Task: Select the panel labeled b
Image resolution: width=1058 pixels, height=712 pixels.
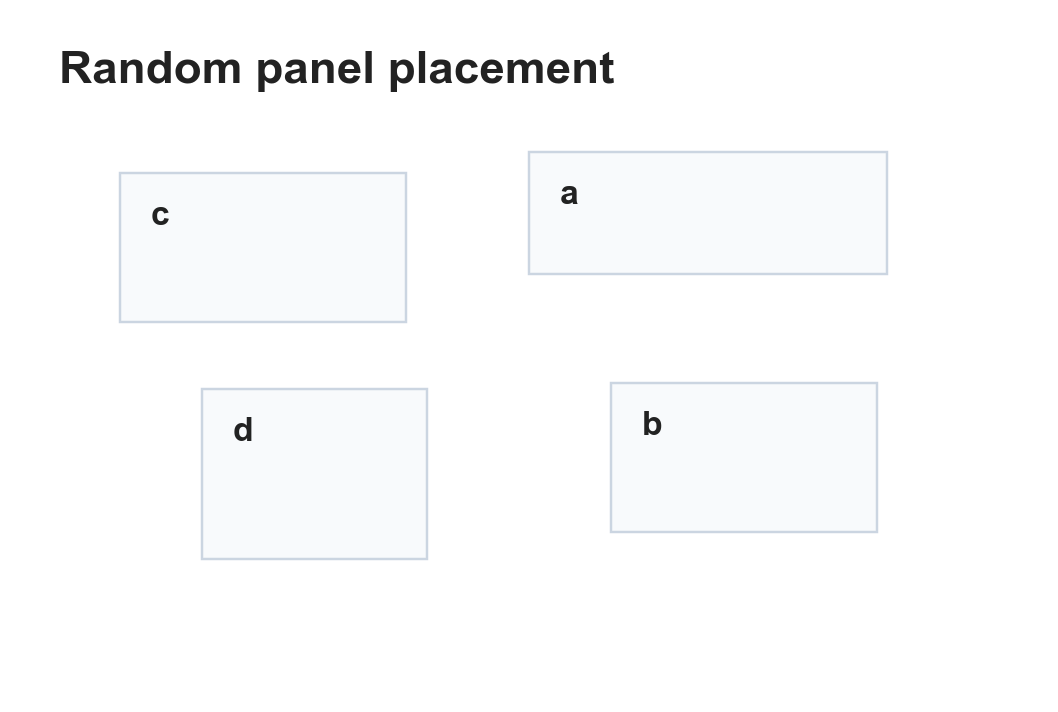Action: tap(744, 458)
